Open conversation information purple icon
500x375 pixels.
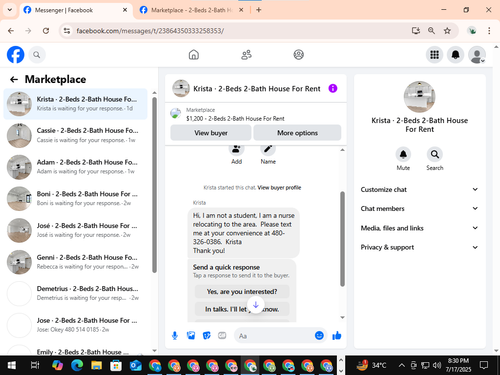pos(333,88)
